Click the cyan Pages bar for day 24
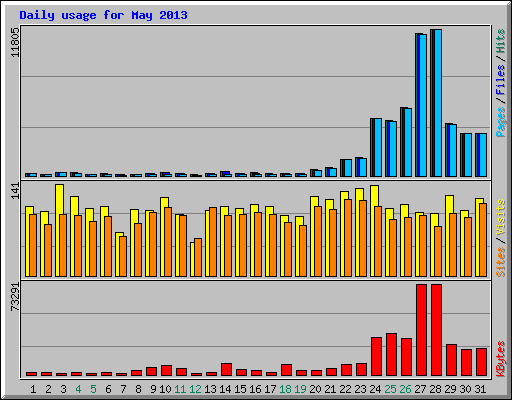The image size is (512, 400). click(378, 147)
